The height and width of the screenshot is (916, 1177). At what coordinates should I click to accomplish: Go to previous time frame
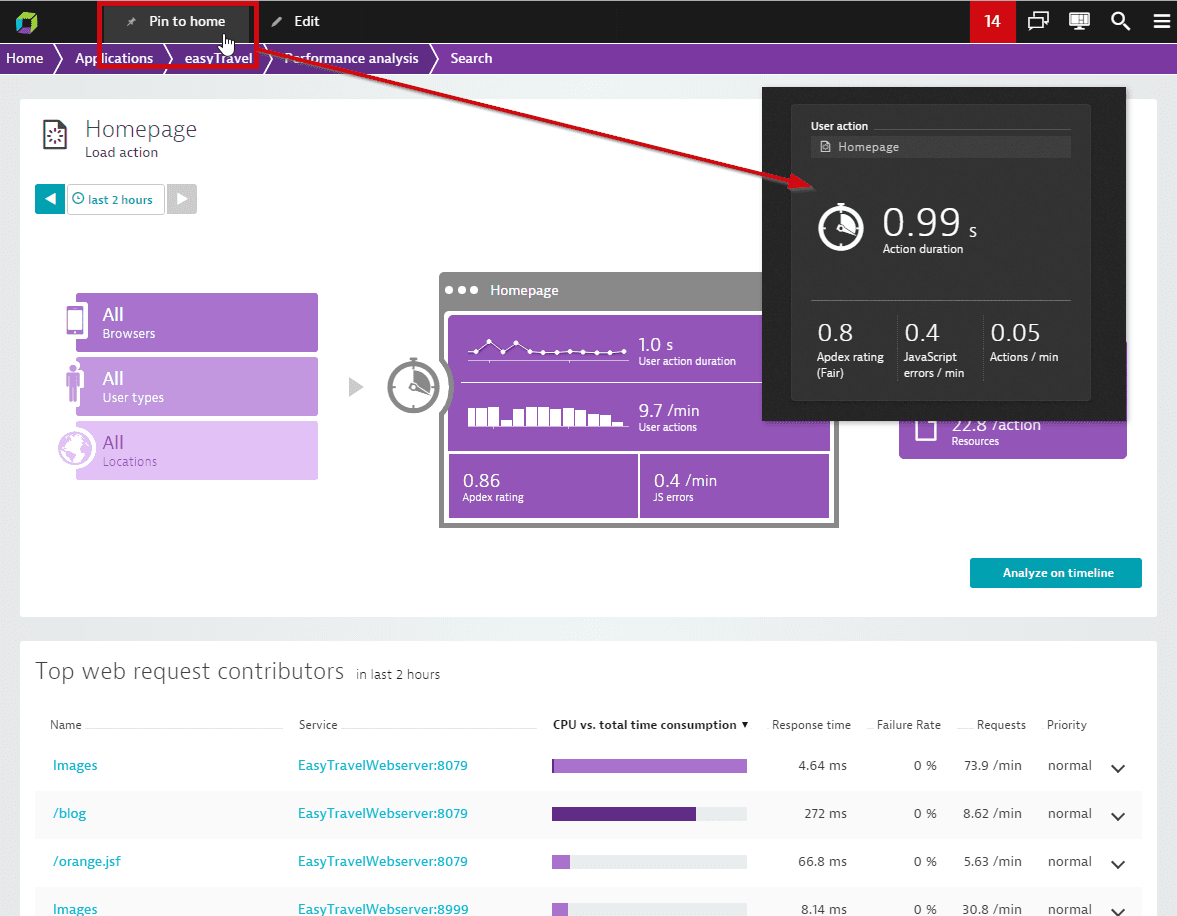(x=50, y=199)
